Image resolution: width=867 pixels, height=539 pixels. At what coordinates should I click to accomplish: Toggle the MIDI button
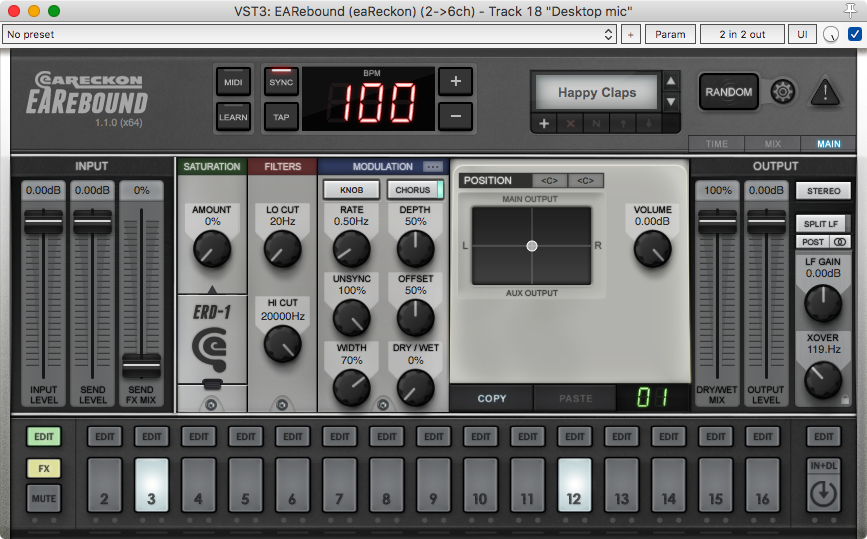point(233,82)
